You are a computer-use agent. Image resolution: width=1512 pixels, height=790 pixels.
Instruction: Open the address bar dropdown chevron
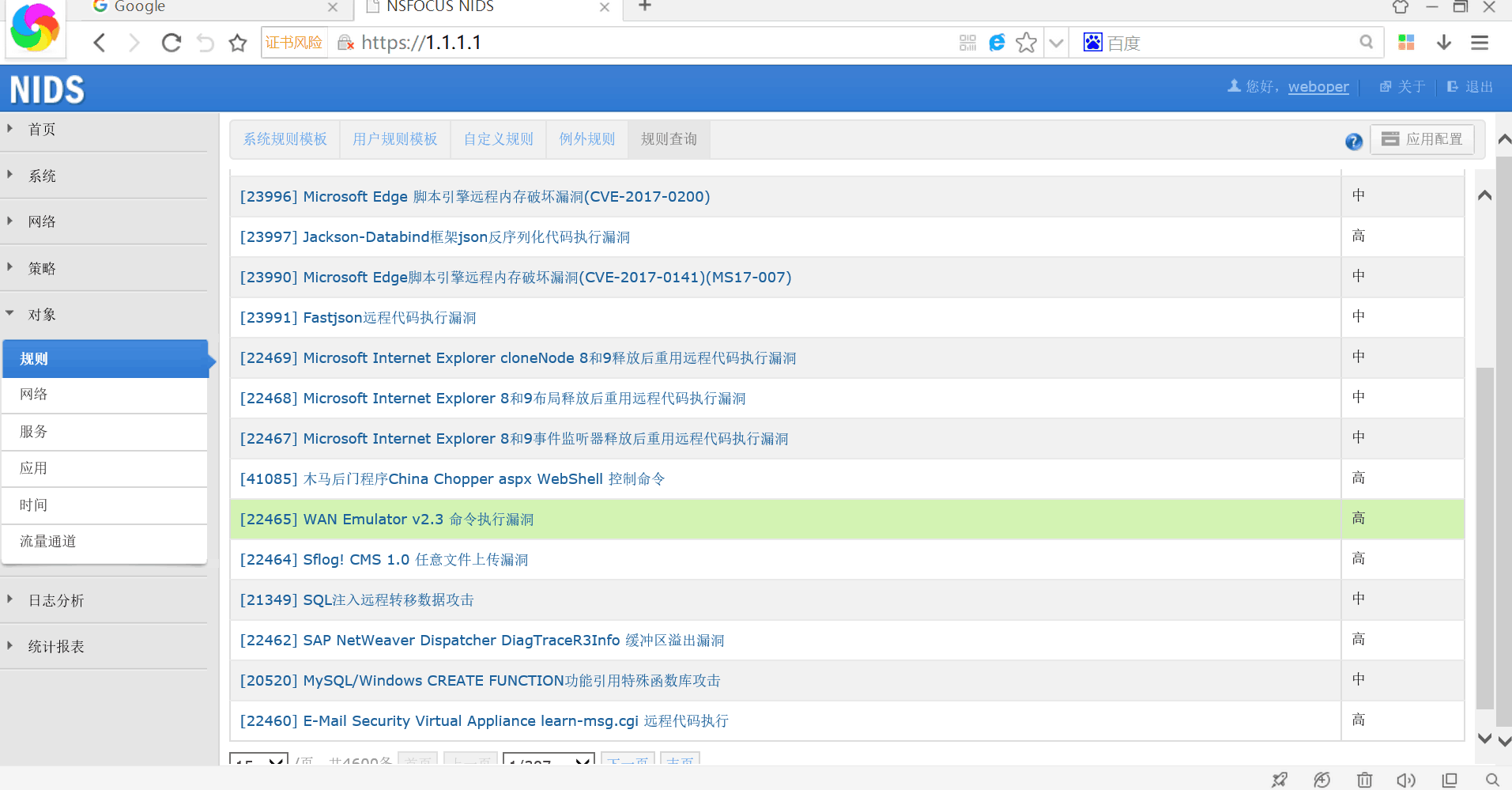click(x=1056, y=43)
